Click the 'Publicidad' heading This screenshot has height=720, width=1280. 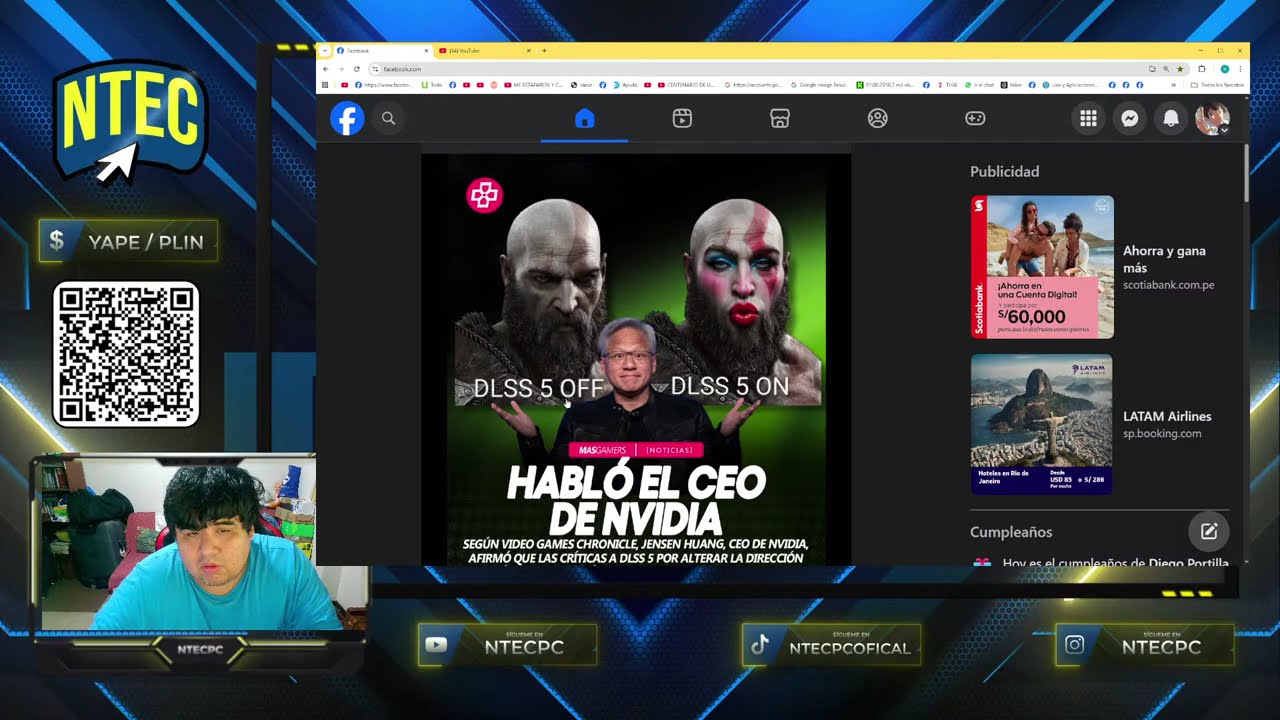pyautogui.click(x=1004, y=172)
